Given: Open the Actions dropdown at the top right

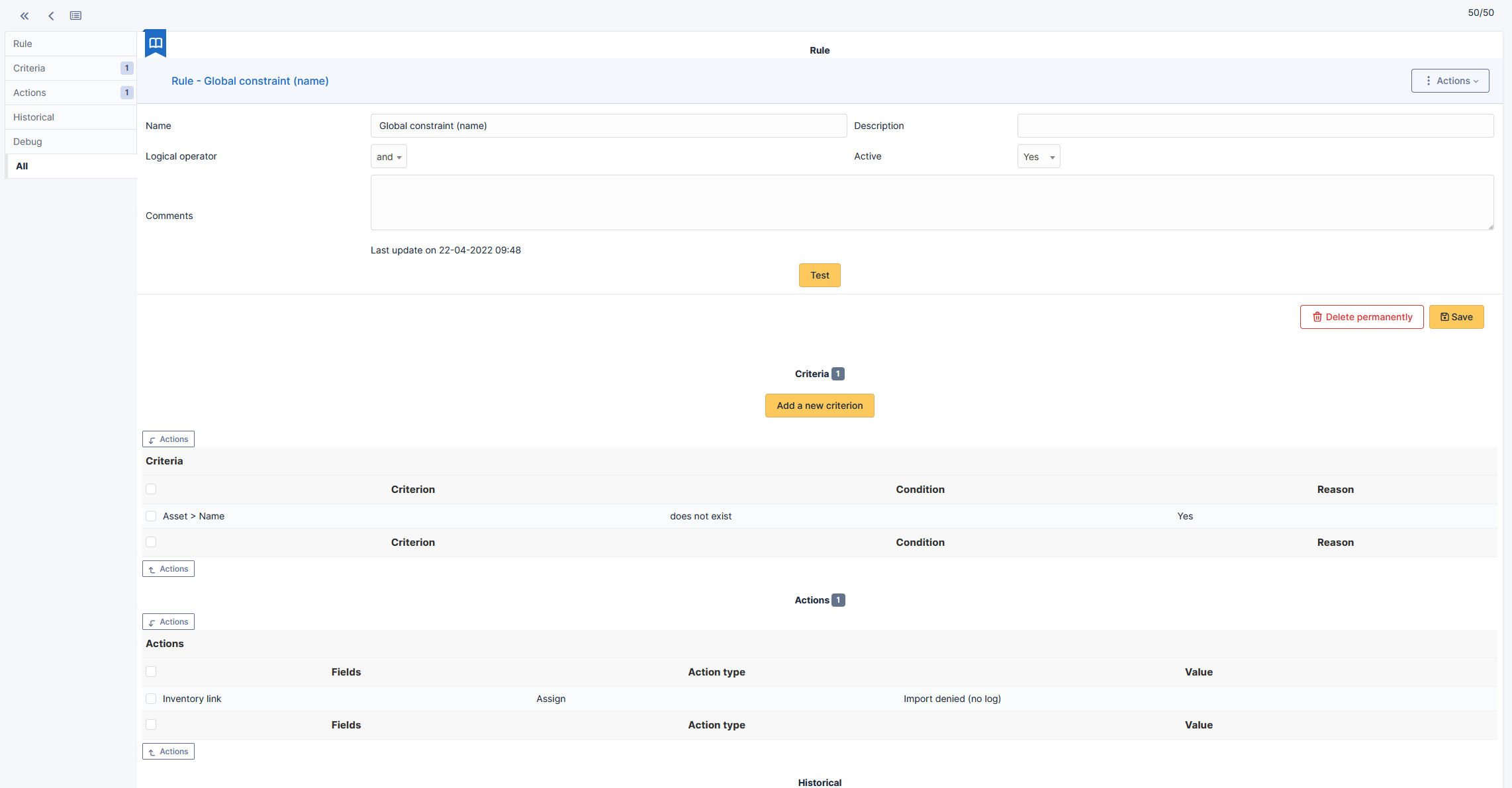Looking at the screenshot, I should pyautogui.click(x=1450, y=80).
